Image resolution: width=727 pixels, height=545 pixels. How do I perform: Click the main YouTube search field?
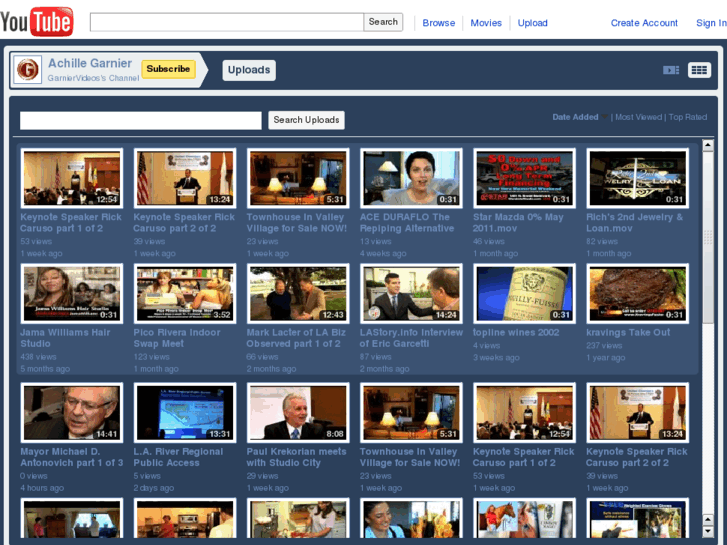click(x=227, y=22)
